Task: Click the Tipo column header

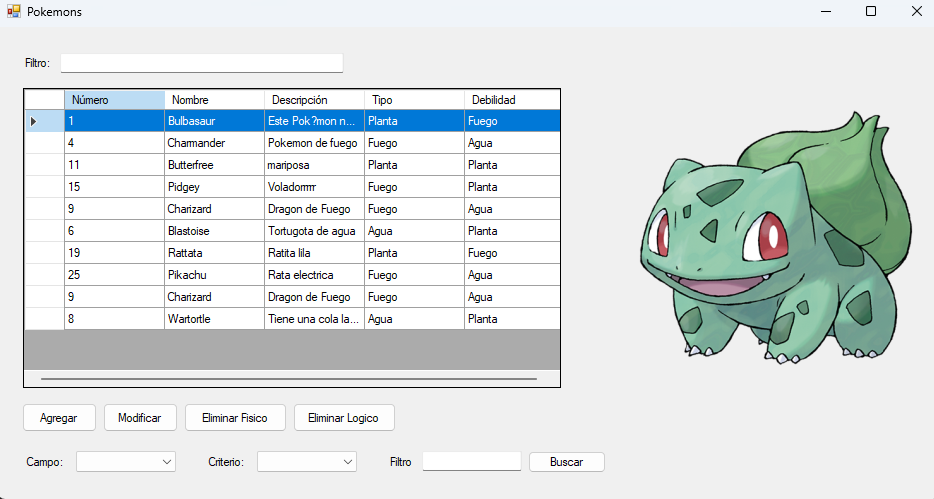Action: (x=414, y=100)
